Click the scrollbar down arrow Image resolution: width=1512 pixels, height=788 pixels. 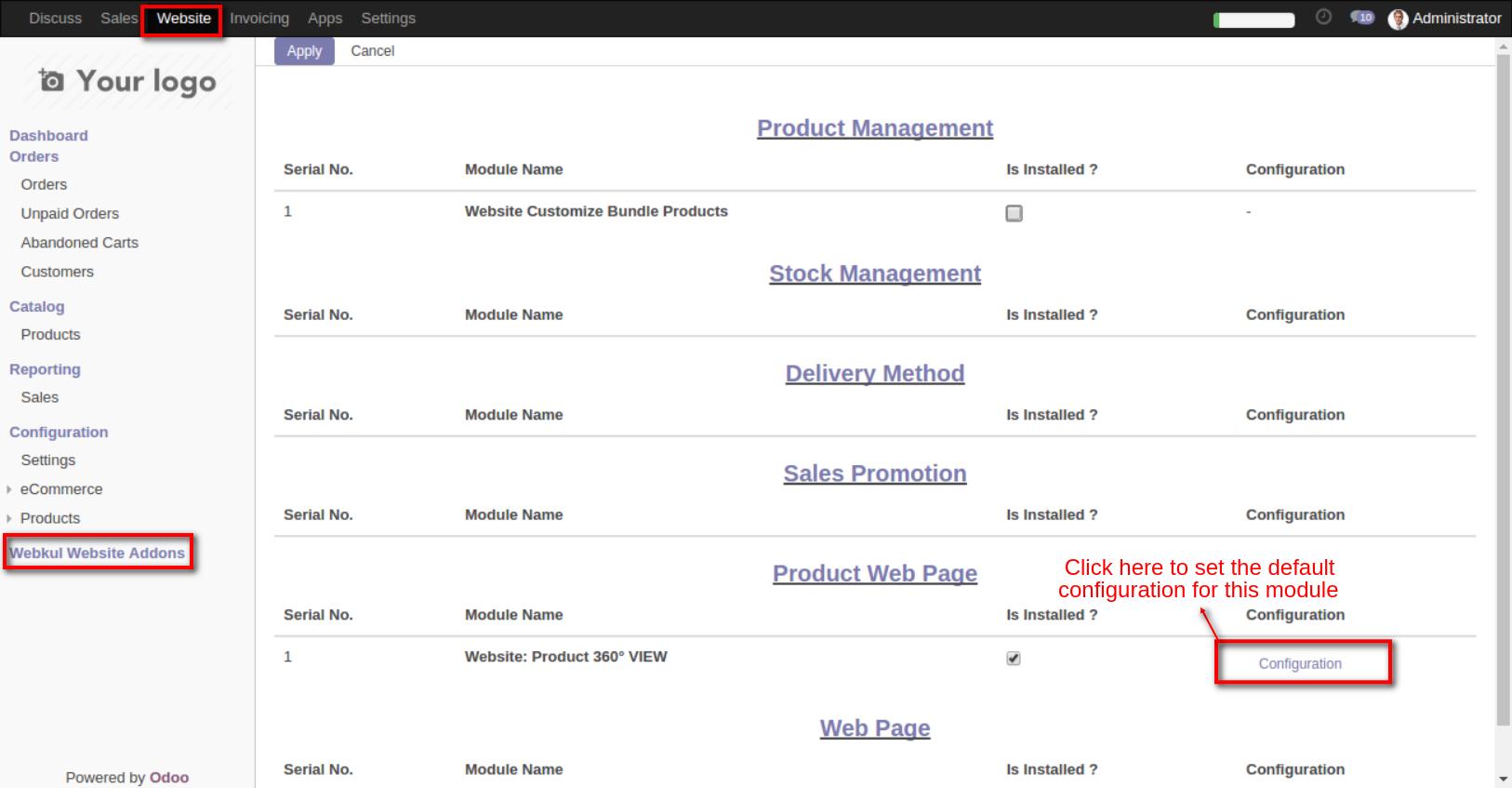[x=1503, y=779]
